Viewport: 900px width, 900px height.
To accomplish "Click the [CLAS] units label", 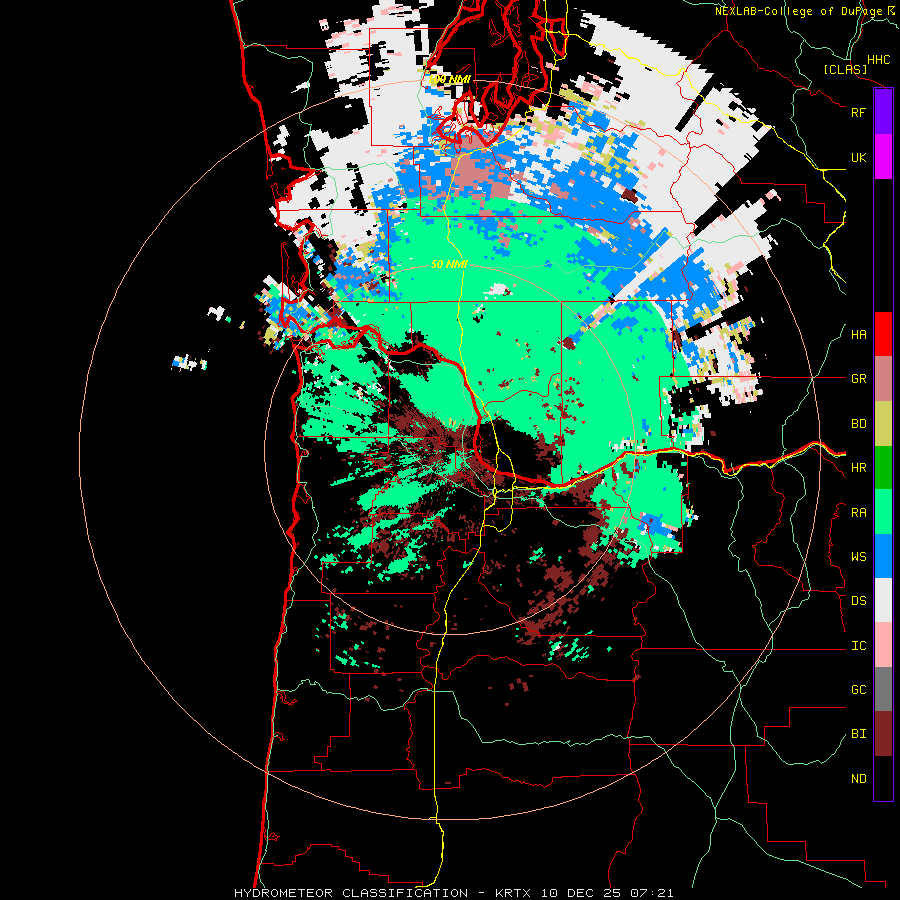I will [x=845, y=69].
